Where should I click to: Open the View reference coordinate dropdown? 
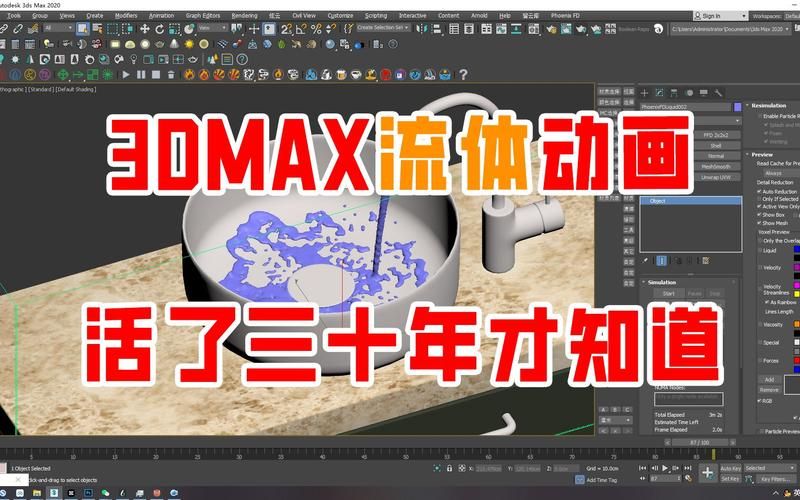tap(212, 28)
